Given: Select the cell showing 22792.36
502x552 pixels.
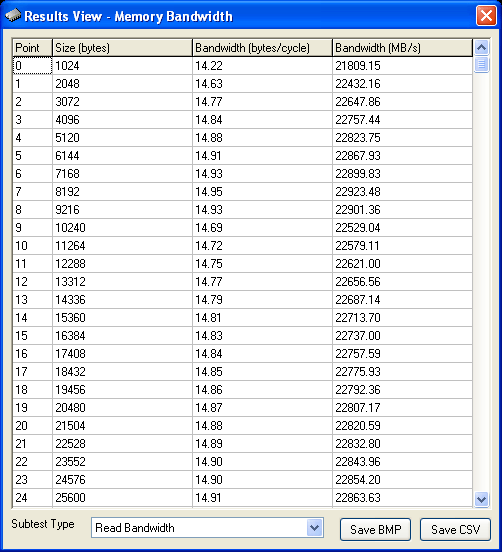Looking at the screenshot, I should pos(402,390).
